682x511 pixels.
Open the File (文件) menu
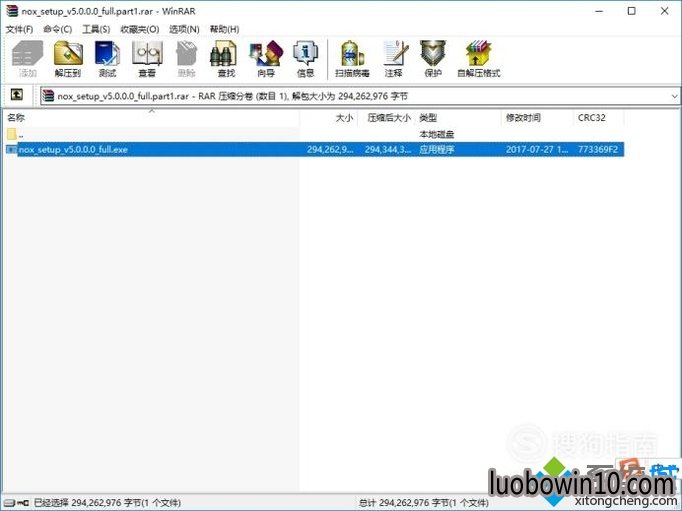(x=19, y=29)
